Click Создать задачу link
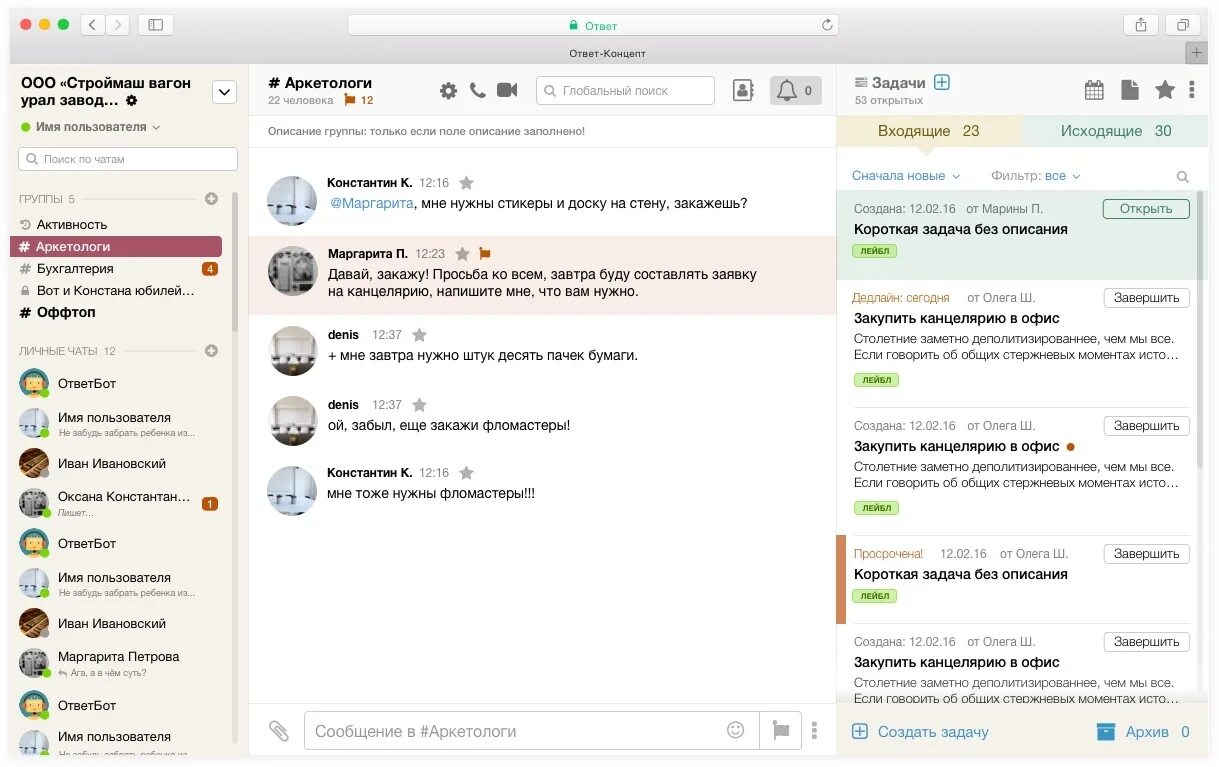Image resolution: width=1219 pixels, height=767 pixels. (x=920, y=732)
